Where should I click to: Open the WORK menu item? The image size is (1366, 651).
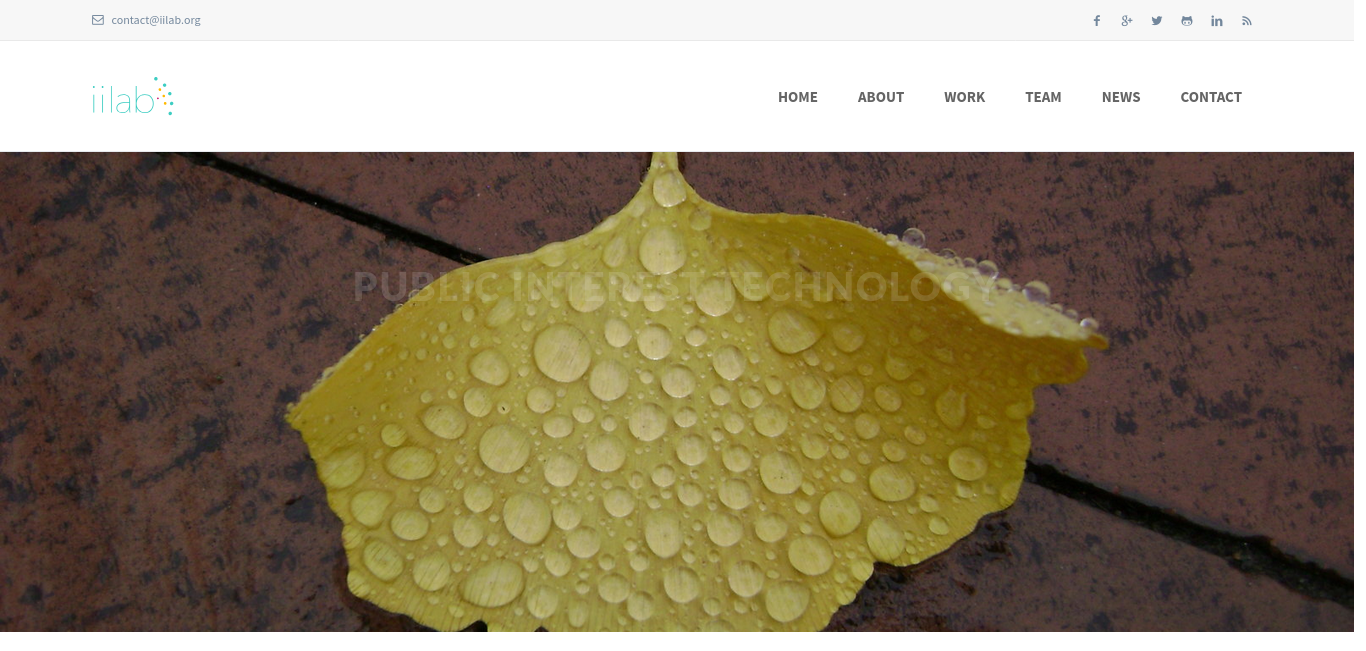[964, 97]
